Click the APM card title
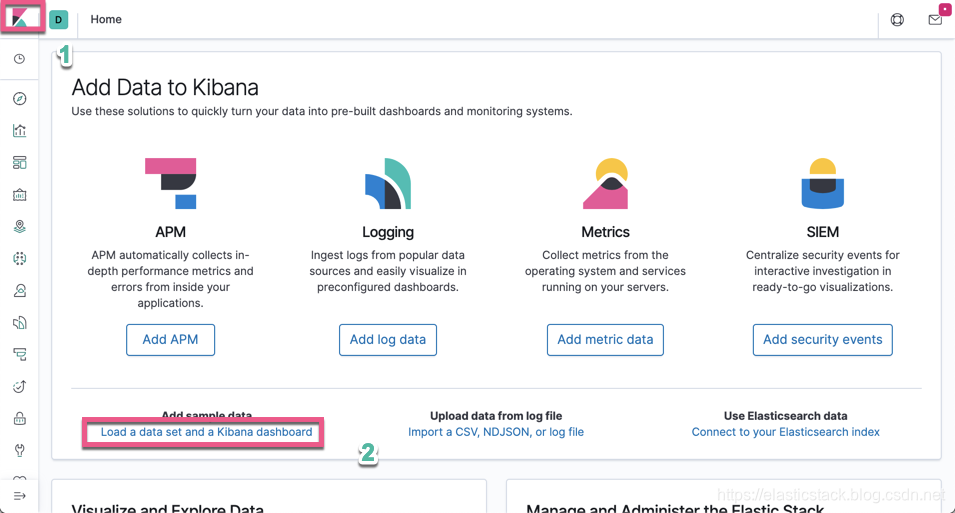 [171, 232]
